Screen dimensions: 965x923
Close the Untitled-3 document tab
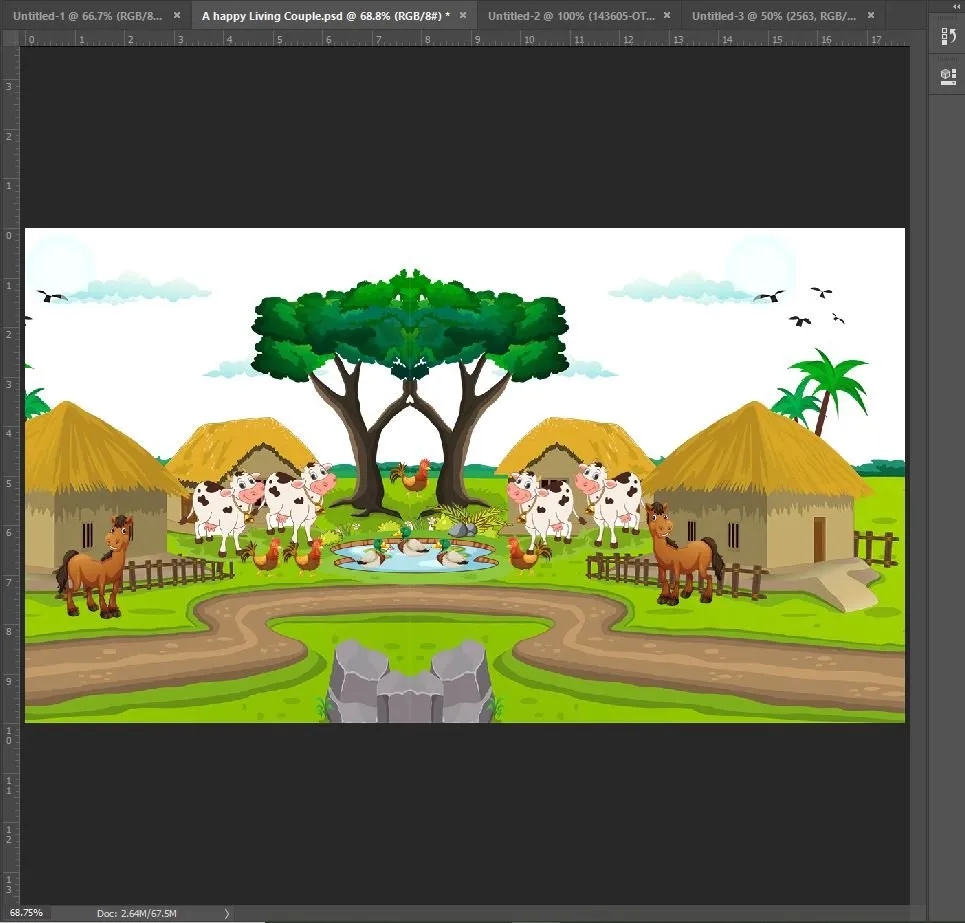point(871,16)
